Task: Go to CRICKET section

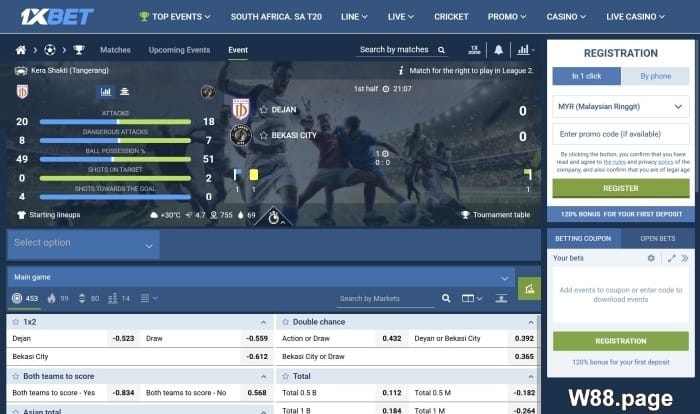Action: (x=451, y=17)
